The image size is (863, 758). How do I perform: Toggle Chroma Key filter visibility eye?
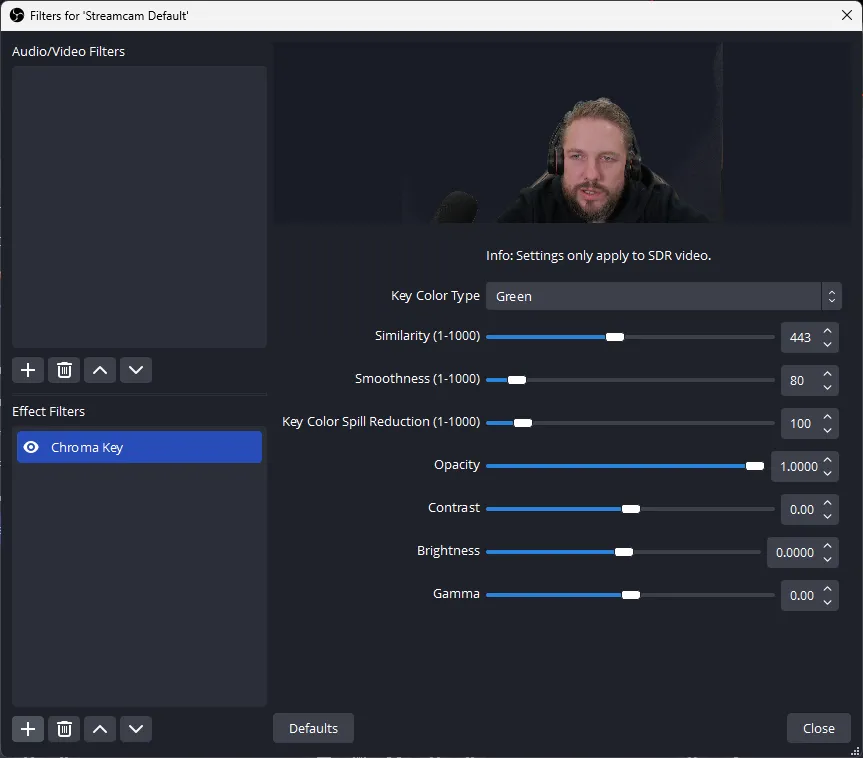31,447
